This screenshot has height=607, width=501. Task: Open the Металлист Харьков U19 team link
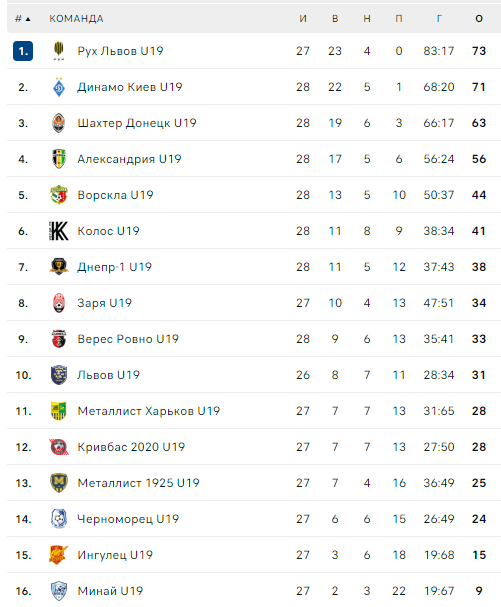149,411
